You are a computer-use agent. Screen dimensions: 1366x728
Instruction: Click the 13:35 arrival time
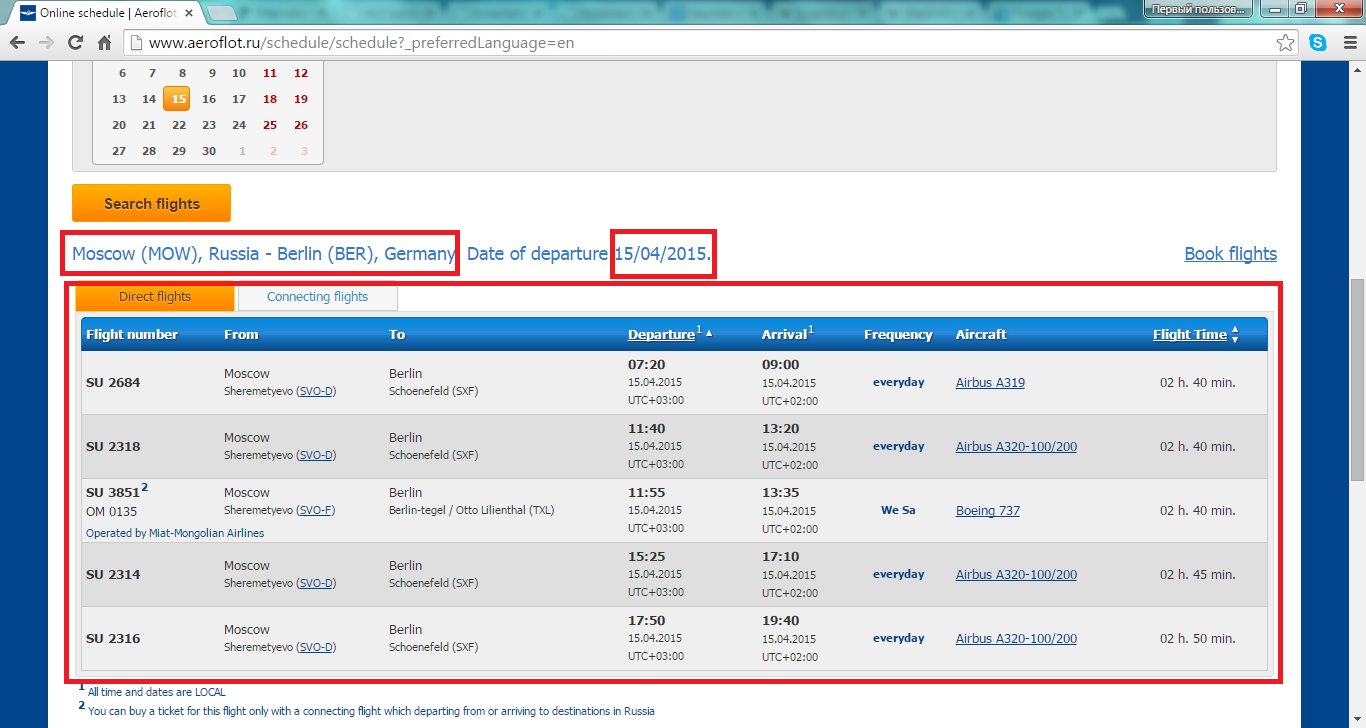(x=780, y=493)
